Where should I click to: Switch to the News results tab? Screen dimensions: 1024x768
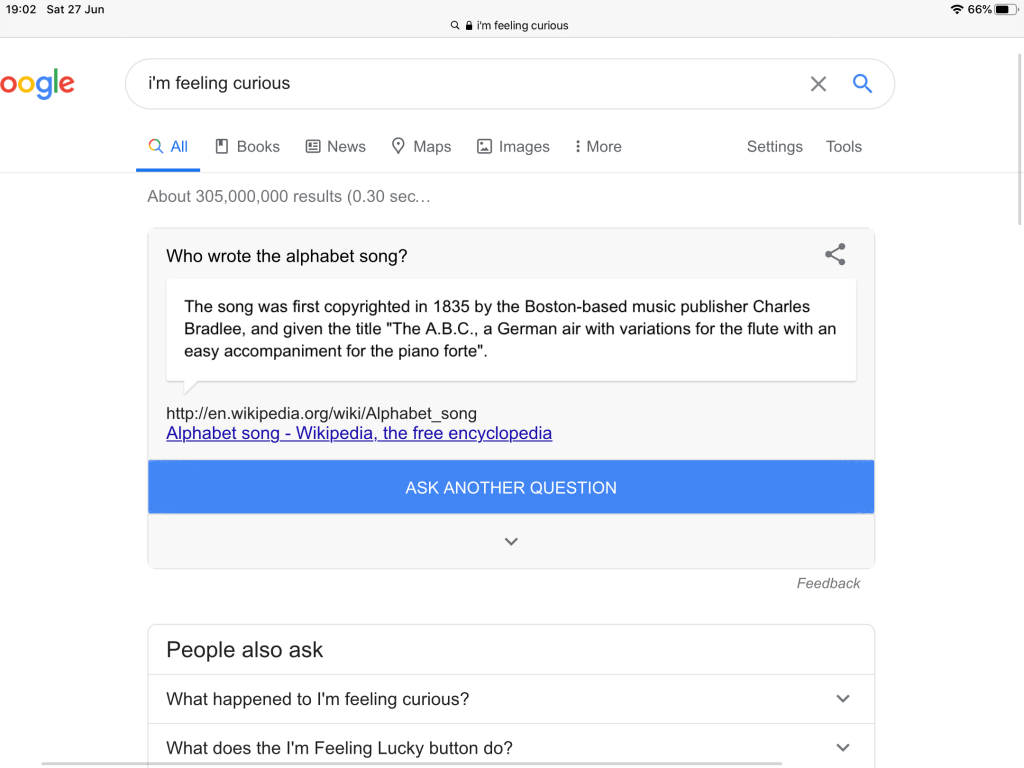tap(335, 146)
